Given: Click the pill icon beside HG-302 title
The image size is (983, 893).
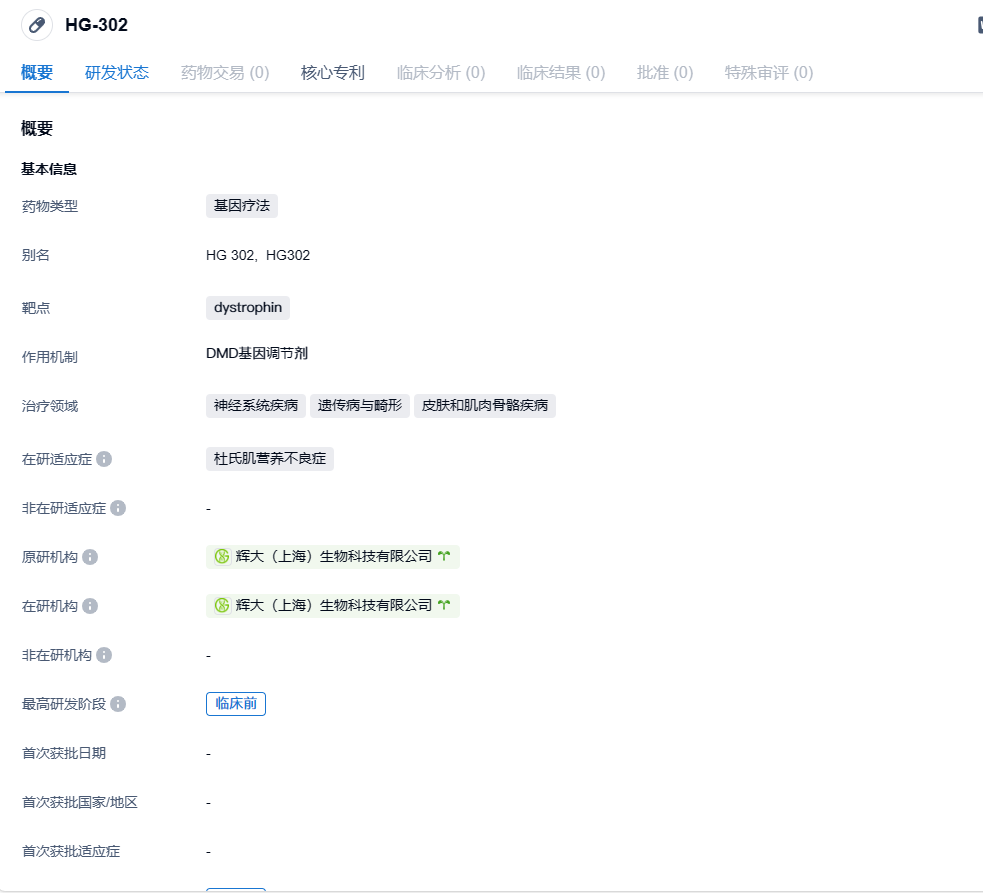Looking at the screenshot, I should point(37,25).
